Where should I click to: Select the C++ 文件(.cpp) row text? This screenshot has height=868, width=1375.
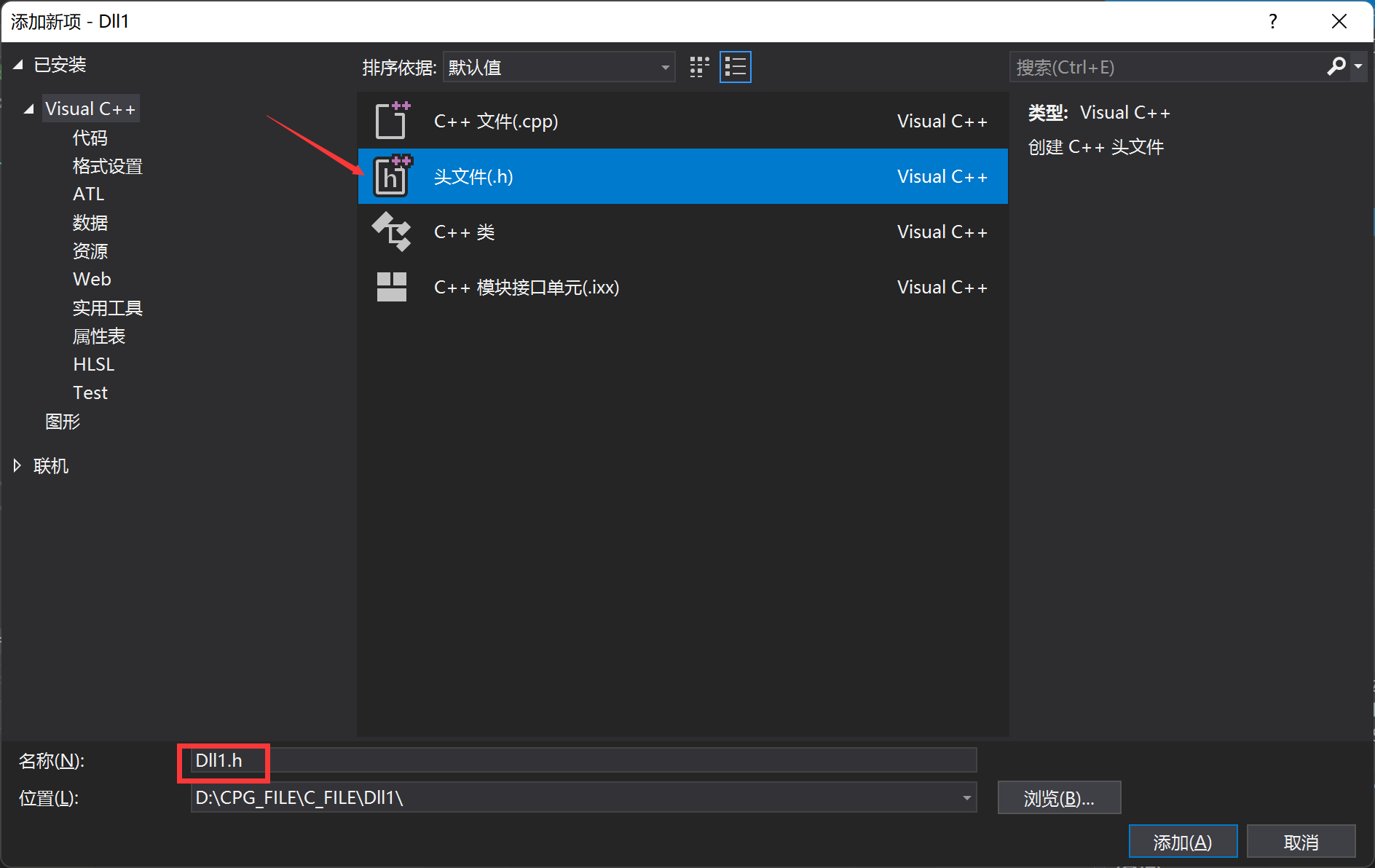(496, 121)
